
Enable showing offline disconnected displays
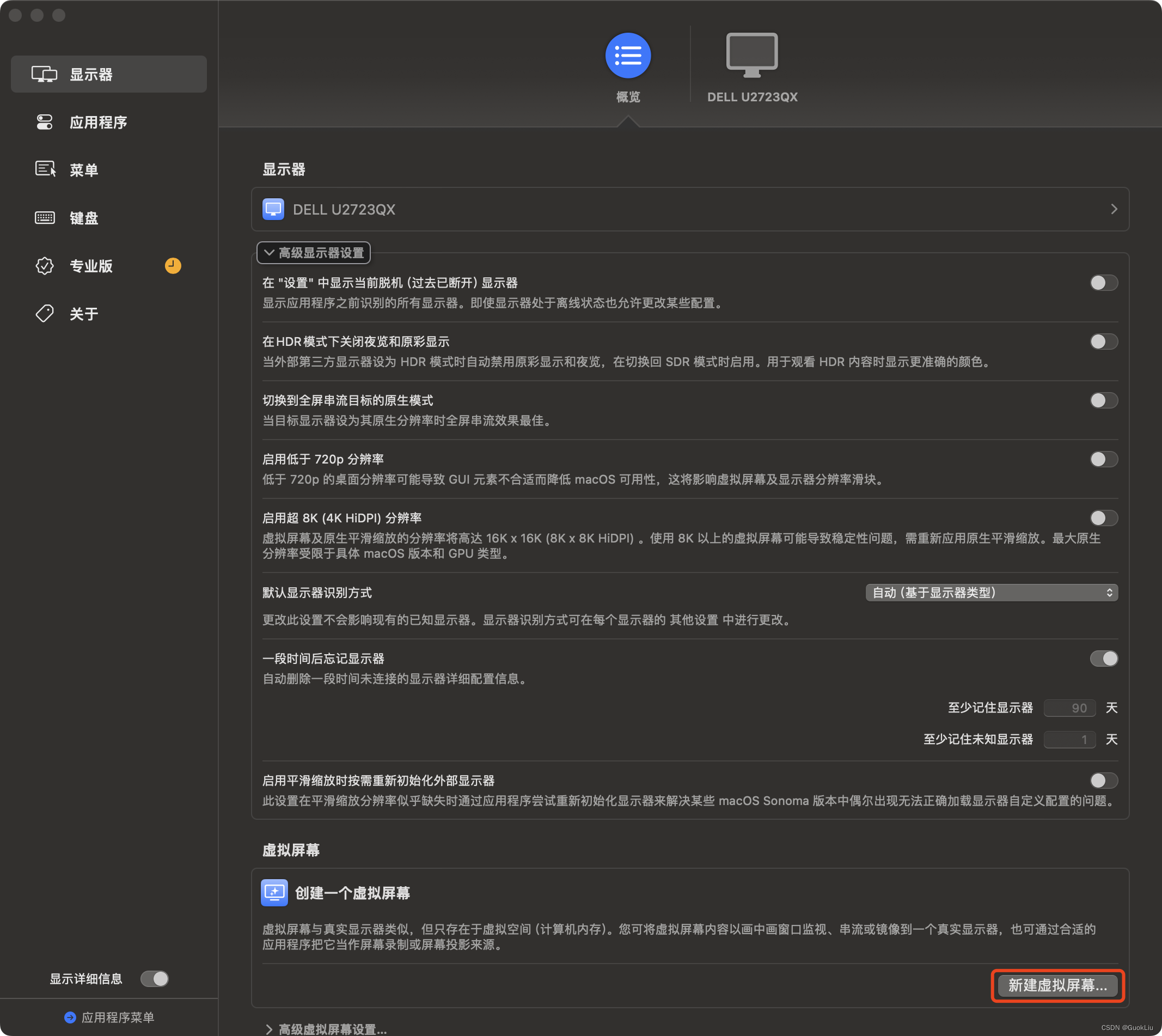tap(1103, 283)
